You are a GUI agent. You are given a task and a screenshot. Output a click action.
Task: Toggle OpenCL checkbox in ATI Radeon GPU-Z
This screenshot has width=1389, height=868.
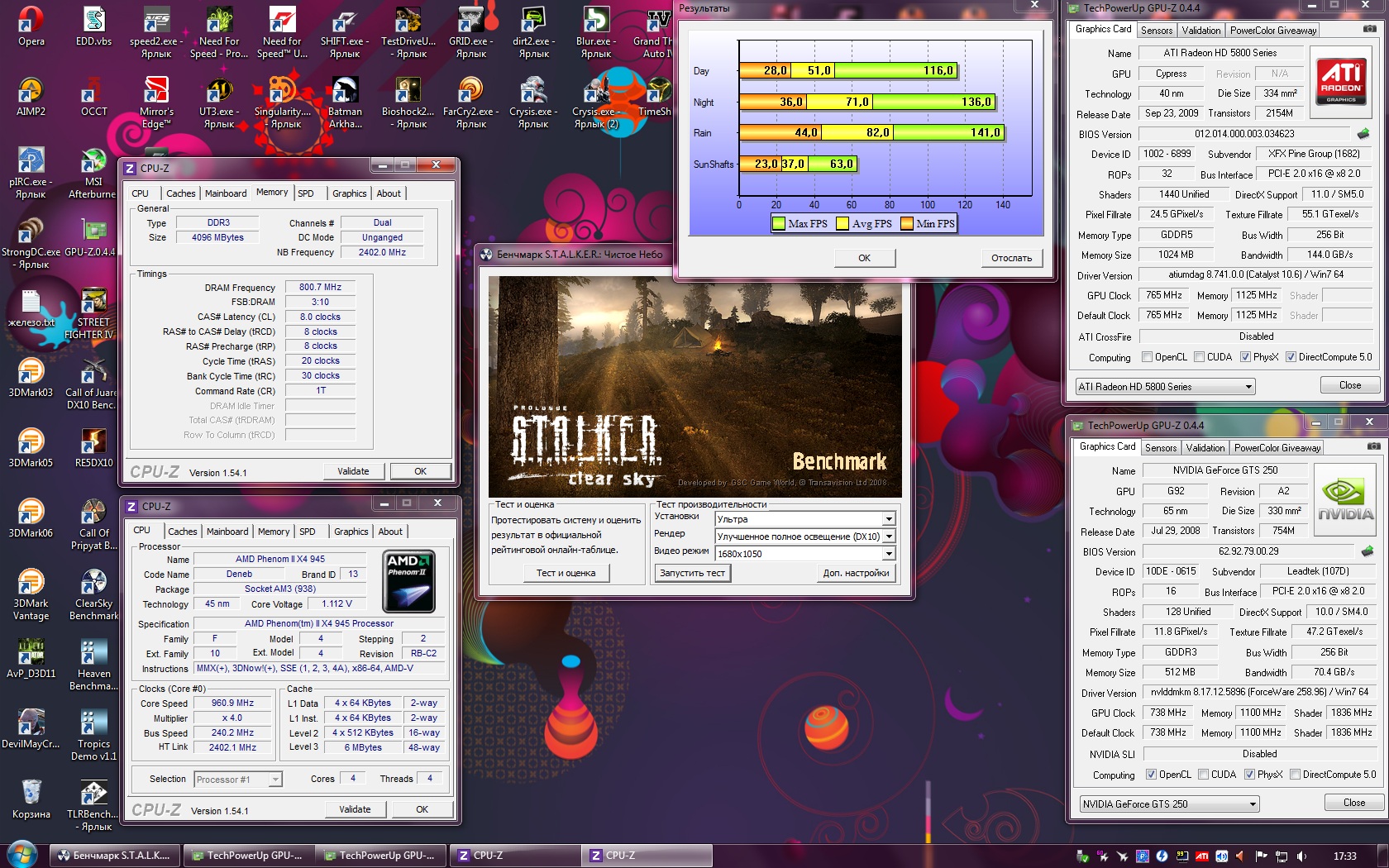(1147, 357)
